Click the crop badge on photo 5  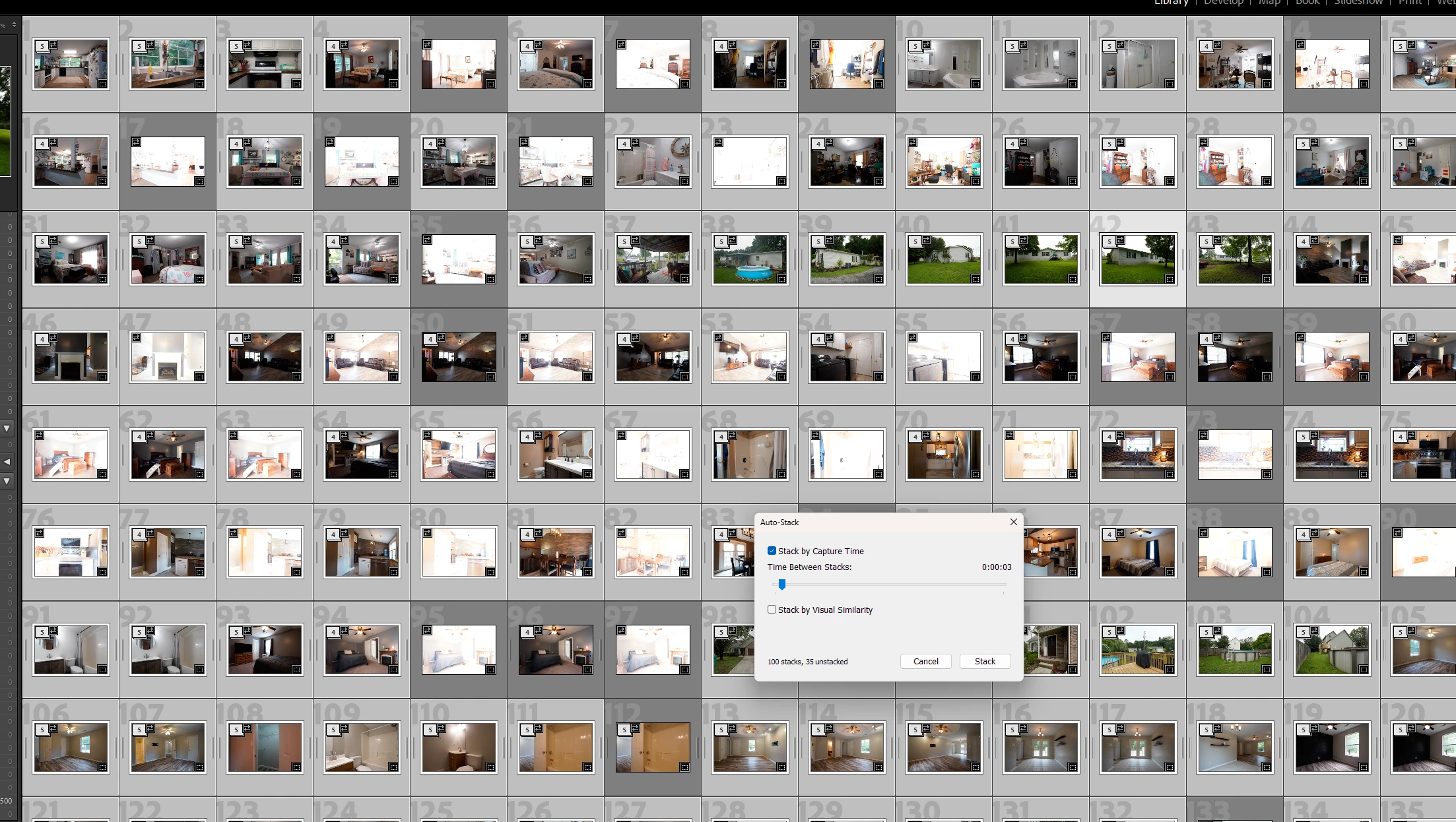click(490, 84)
